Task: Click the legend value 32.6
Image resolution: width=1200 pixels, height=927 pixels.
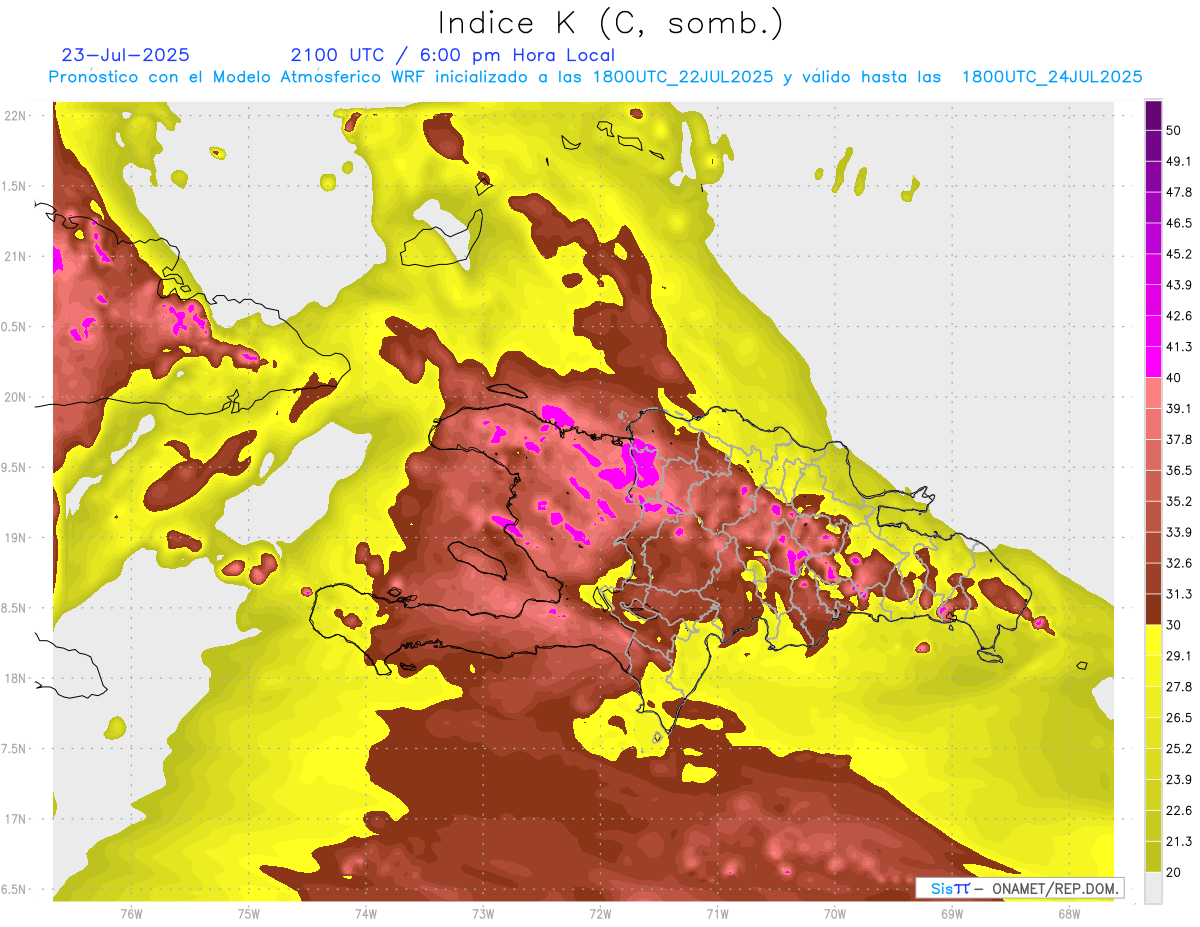Action: [1179, 563]
